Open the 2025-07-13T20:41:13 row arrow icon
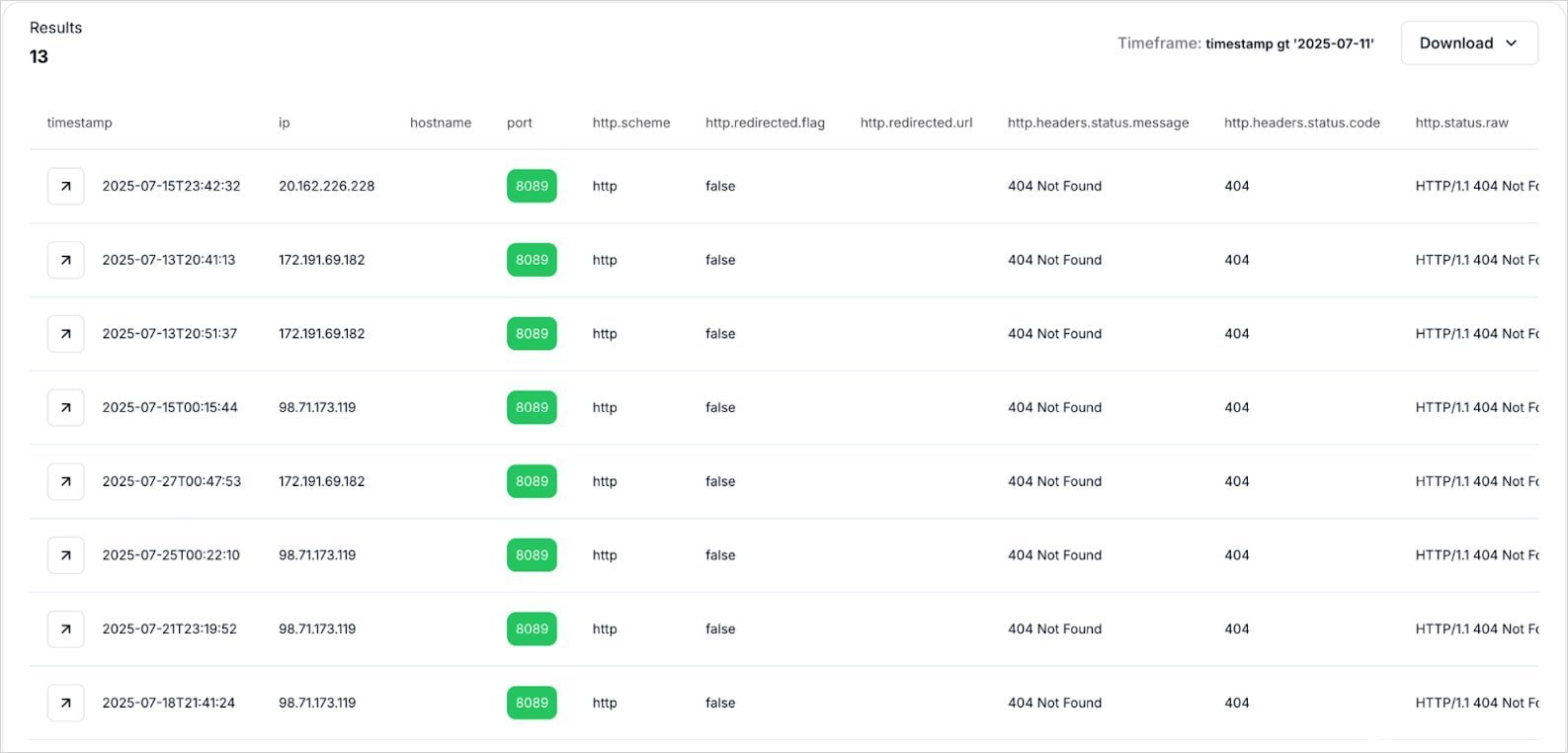The width and height of the screenshot is (1568, 753). coord(65,260)
